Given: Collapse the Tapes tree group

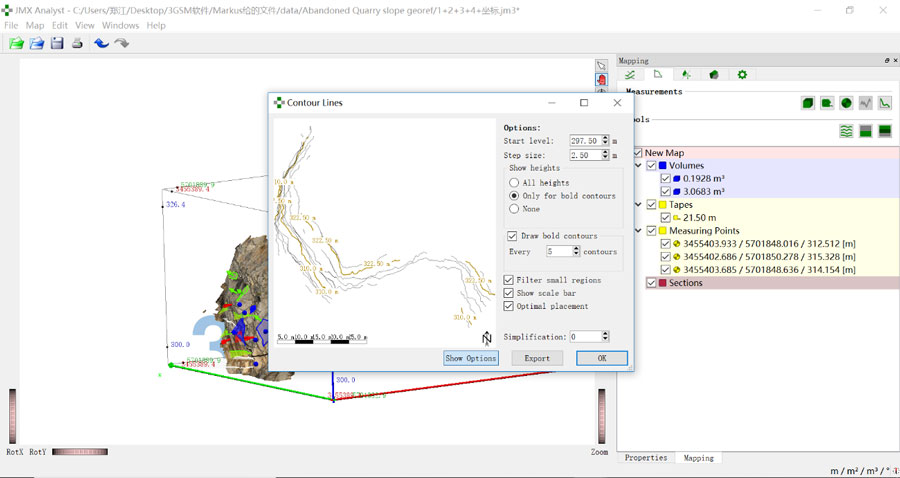Looking at the screenshot, I should tap(638, 205).
